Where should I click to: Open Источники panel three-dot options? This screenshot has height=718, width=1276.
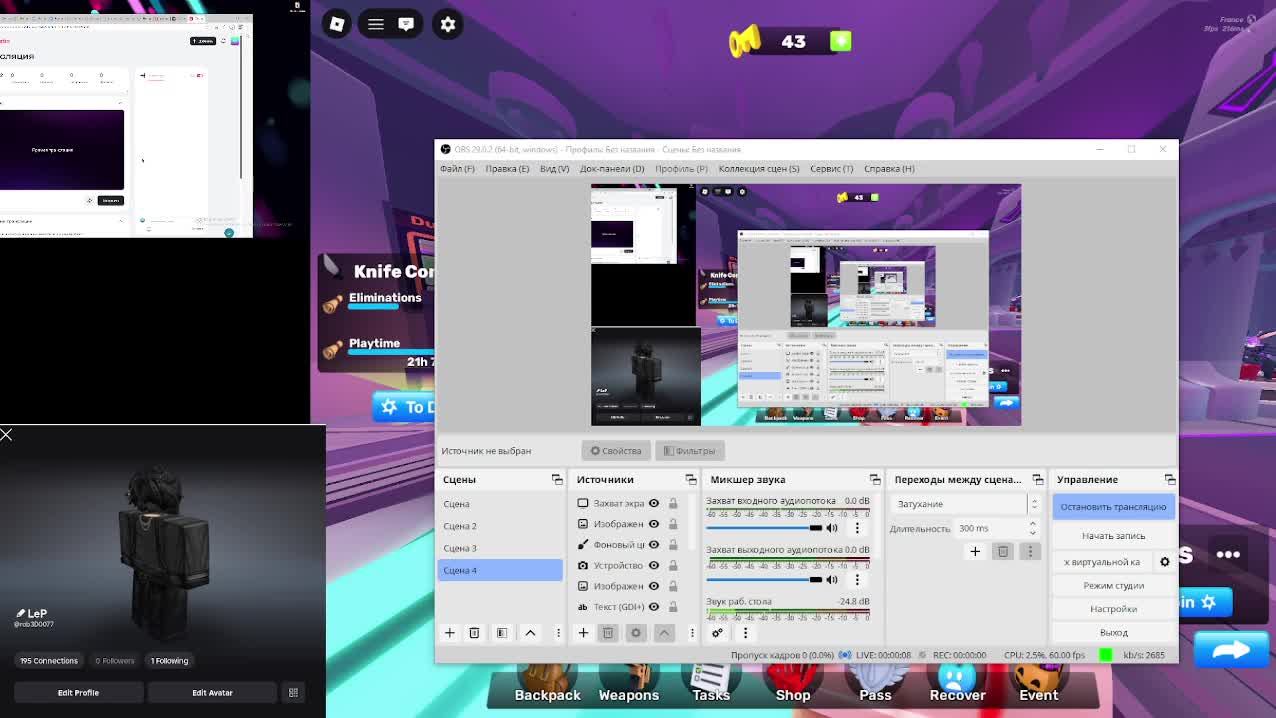point(692,633)
